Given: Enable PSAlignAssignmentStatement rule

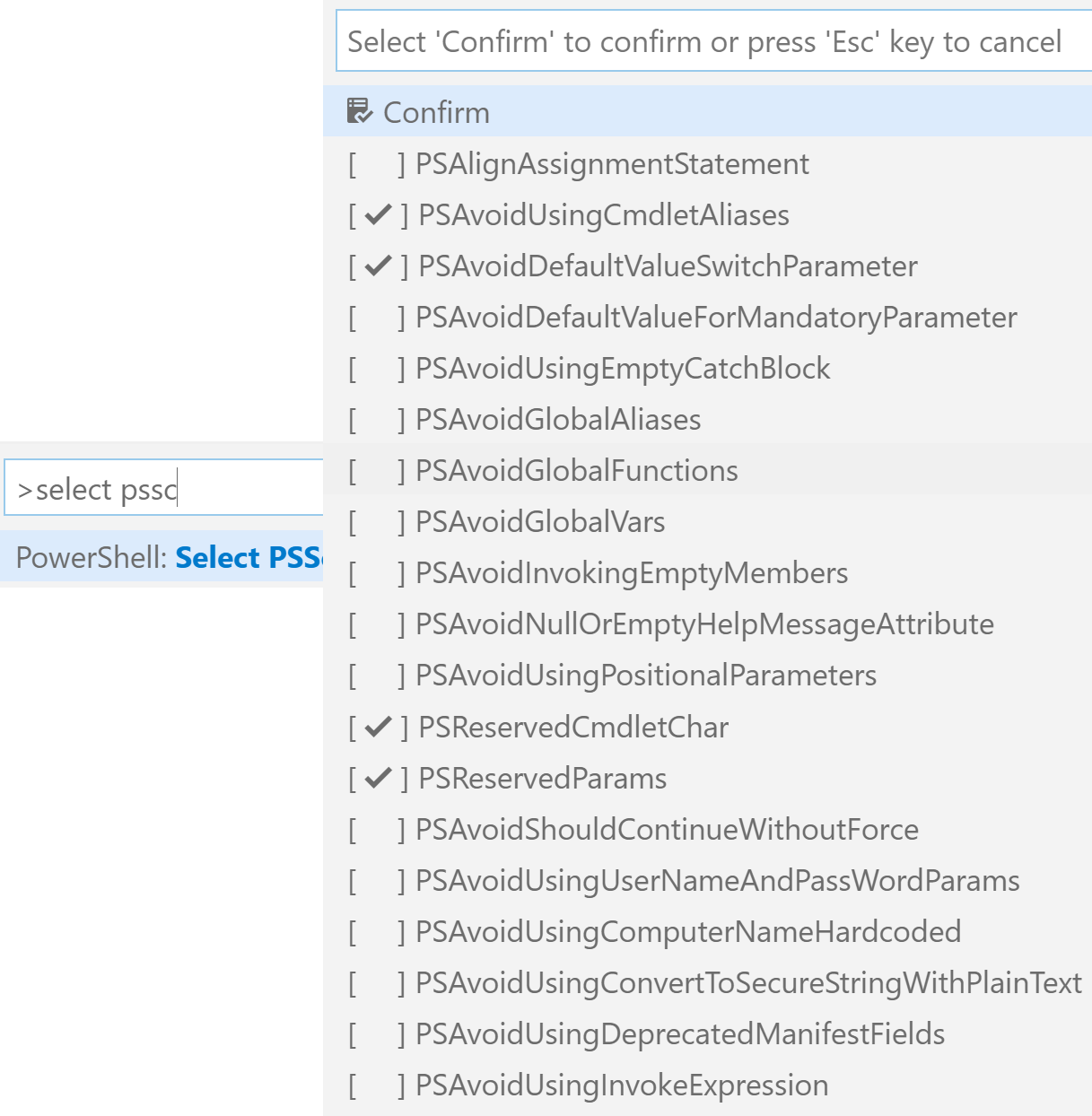Looking at the screenshot, I should pos(707,163).
